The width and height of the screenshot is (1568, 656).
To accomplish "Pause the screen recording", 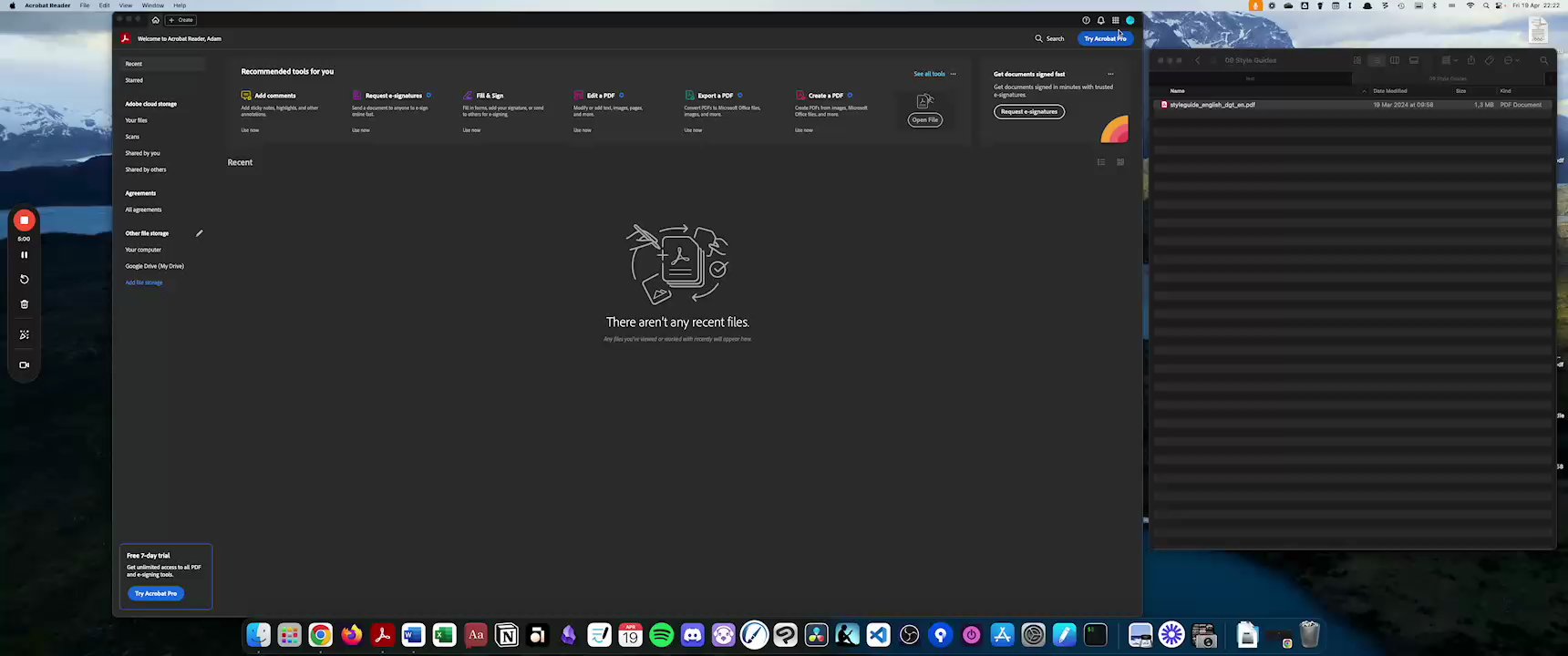I will (x=25, y=255).
